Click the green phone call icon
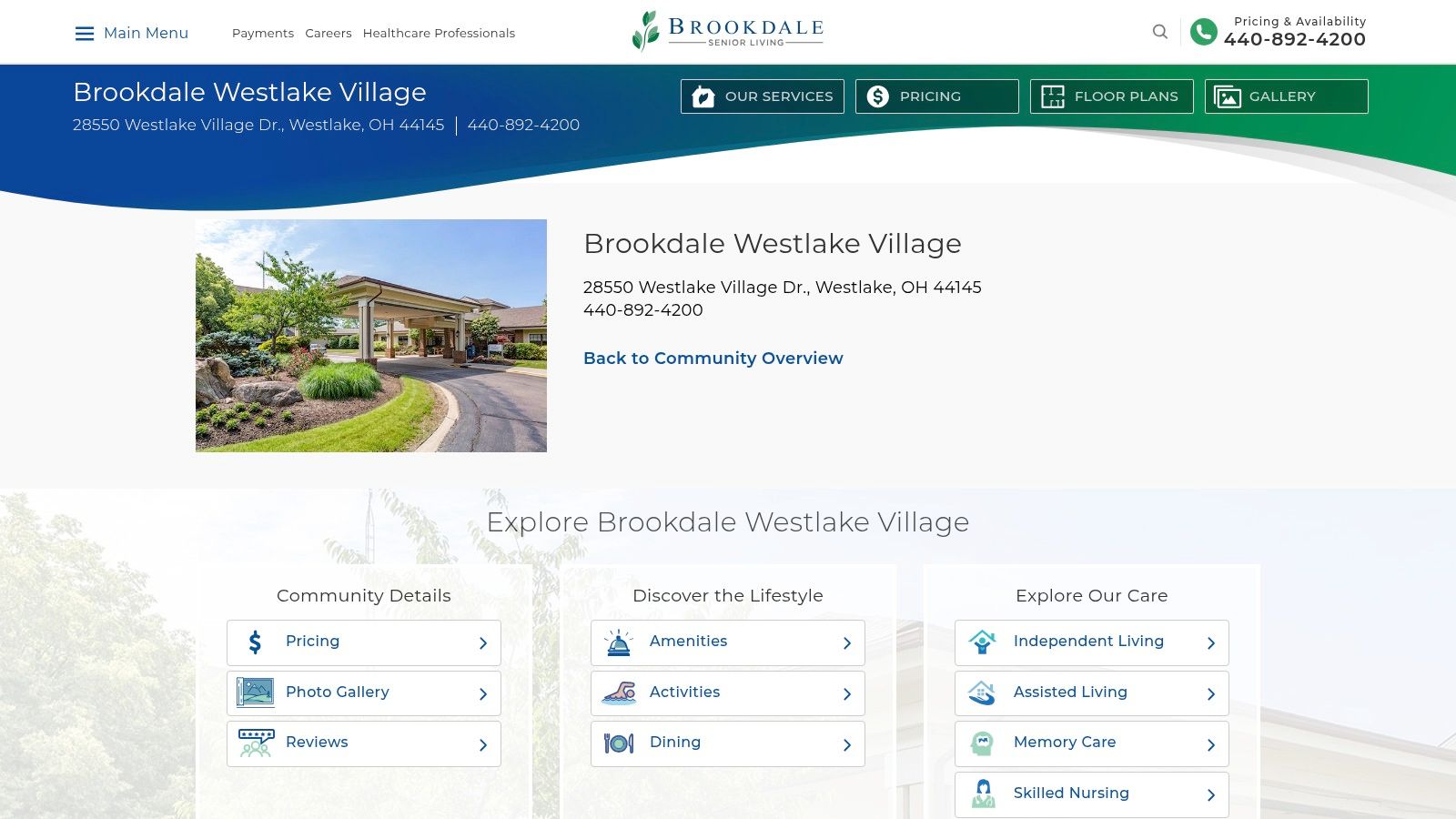The width and height of the screenshot is (1456, 819). [x=1204, y=32]
